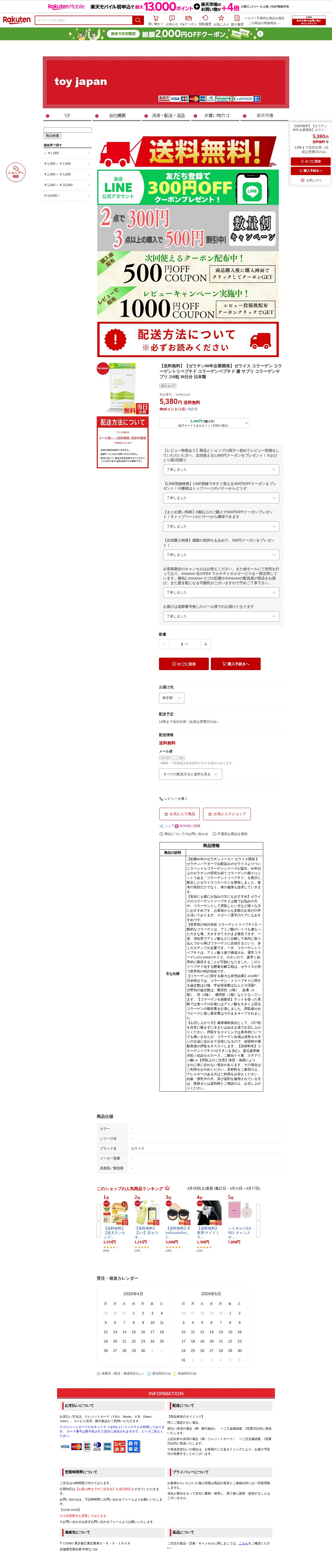Click the search magnifier button
Image resolution: width=332 pixels, height=1568 pixels.
point(138,20)
